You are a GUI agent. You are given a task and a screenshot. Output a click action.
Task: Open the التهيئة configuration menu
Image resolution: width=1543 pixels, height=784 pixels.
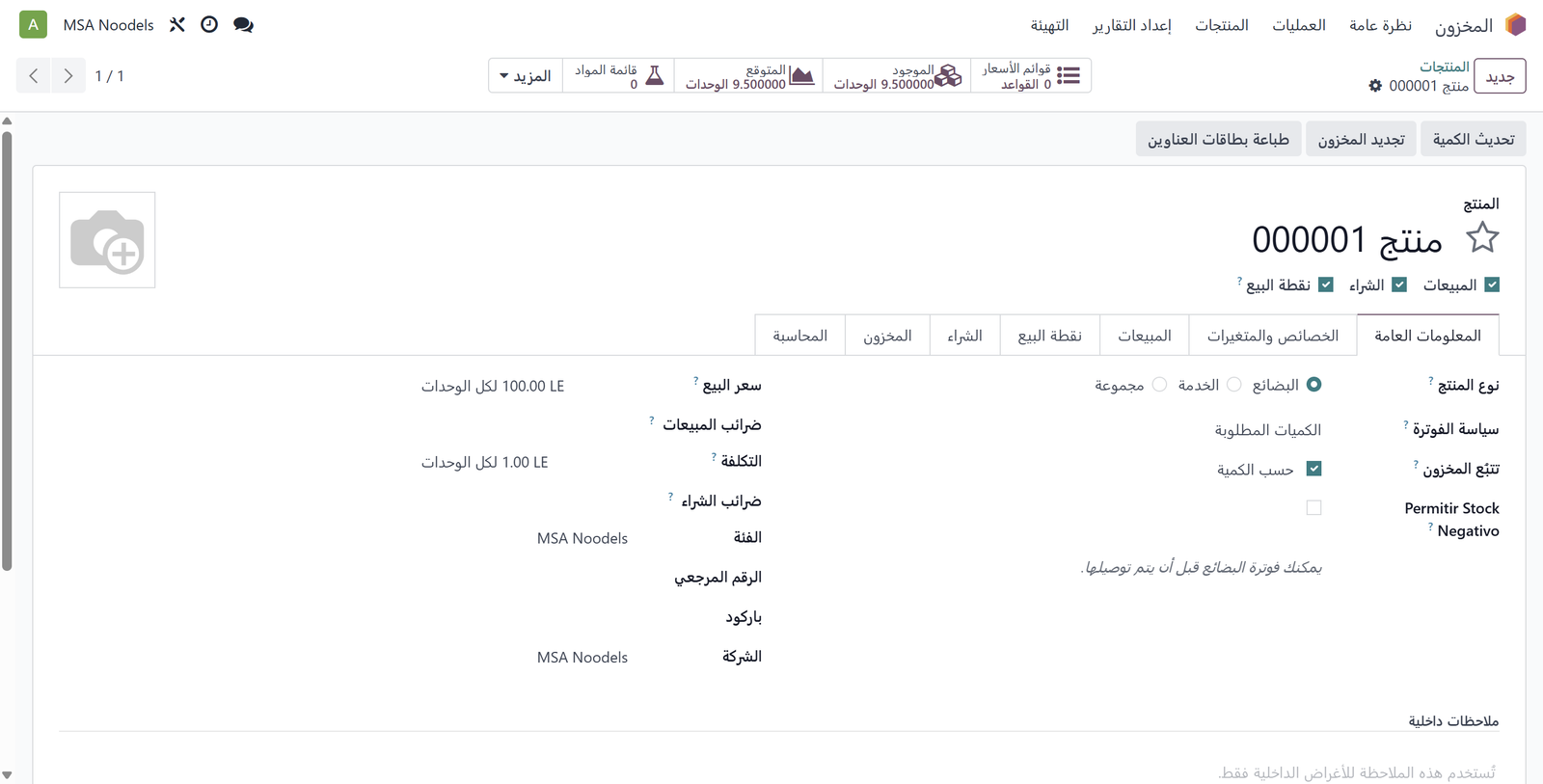coord(1049,25)
